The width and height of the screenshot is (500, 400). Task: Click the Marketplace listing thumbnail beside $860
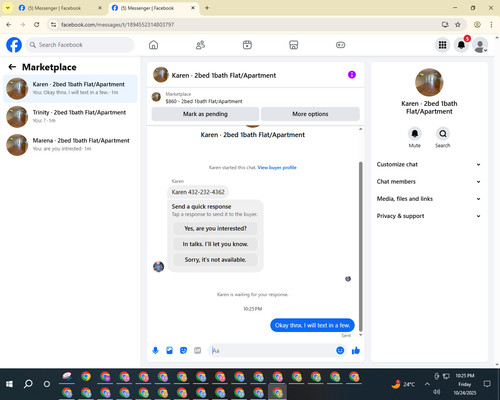click(x=156, y=97)
